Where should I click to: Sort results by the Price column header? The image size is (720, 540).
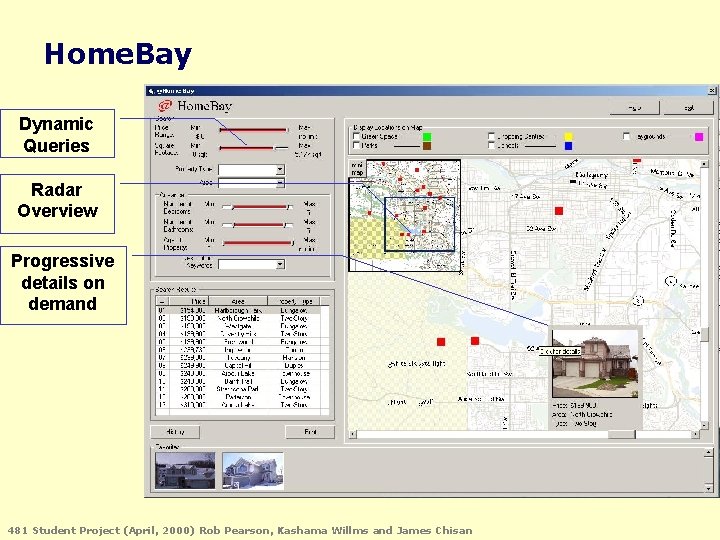190,301
